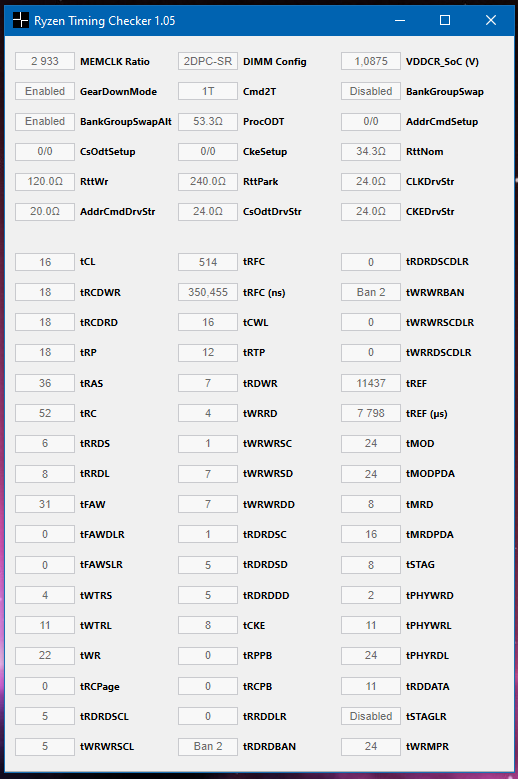Click the tRCDWR value field
The width and height of the screenshot is (518, 779).
45,292
